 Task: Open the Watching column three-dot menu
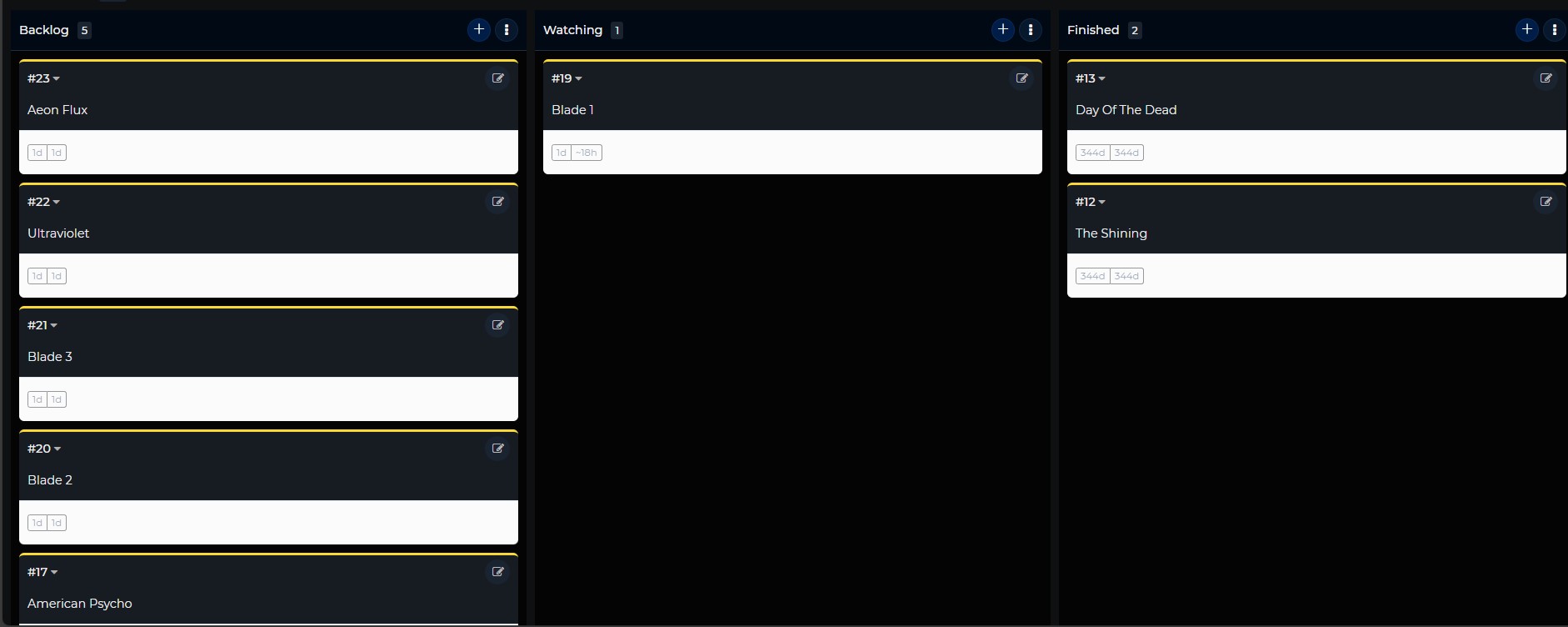tap(1031, 30)
